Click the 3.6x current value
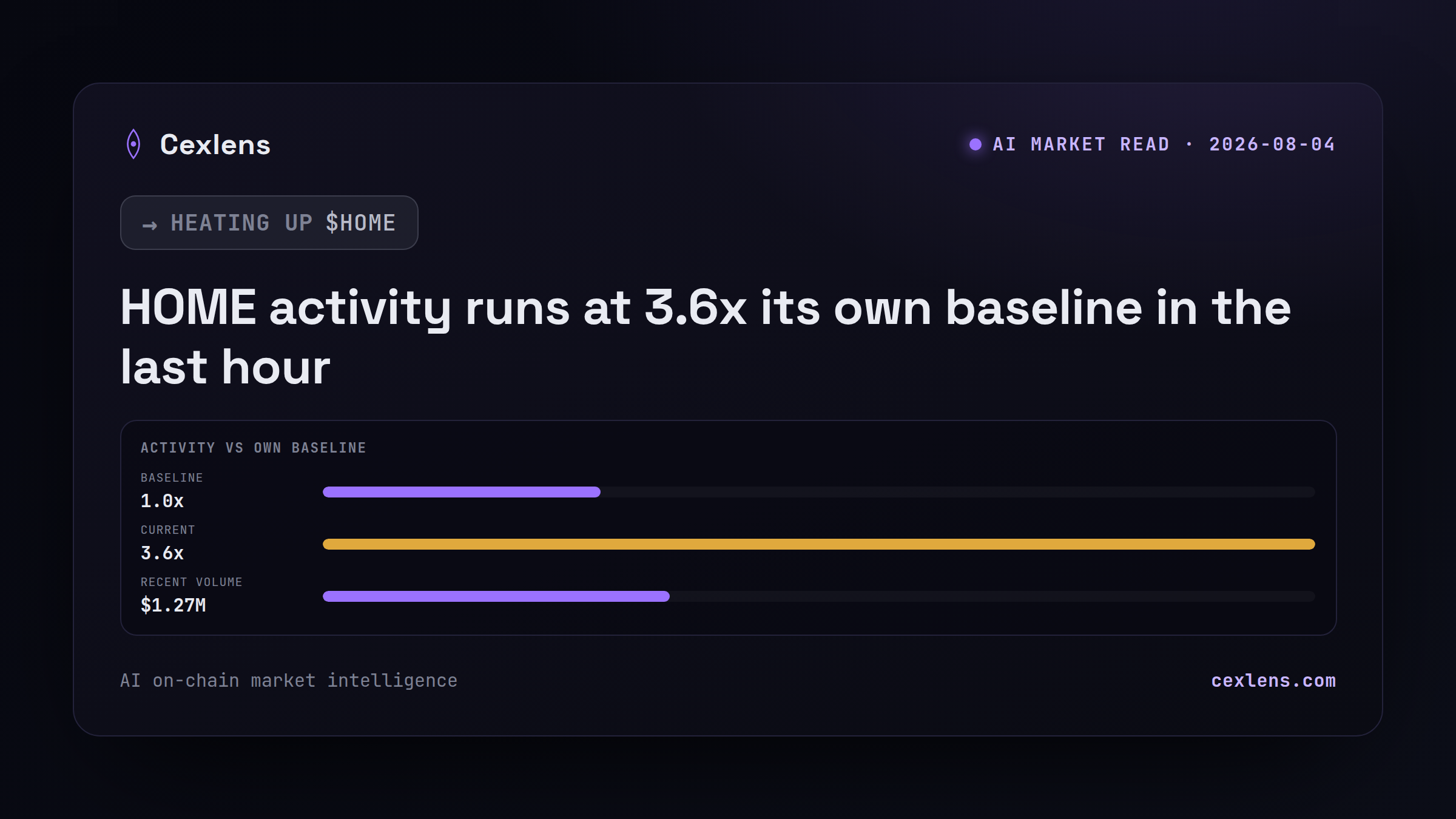This screenshot has width=1456, height=819. click(x=162, y=553)
